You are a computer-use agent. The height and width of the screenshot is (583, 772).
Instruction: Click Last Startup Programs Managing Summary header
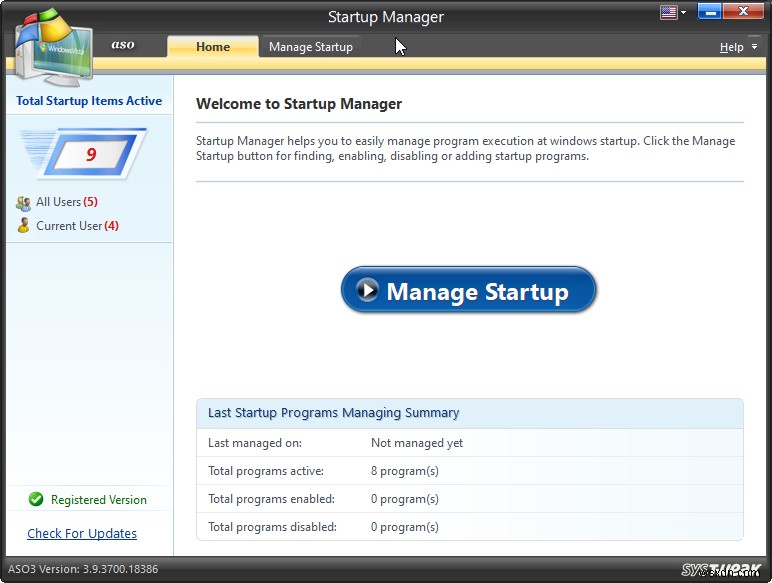click(x=333, y=413)
